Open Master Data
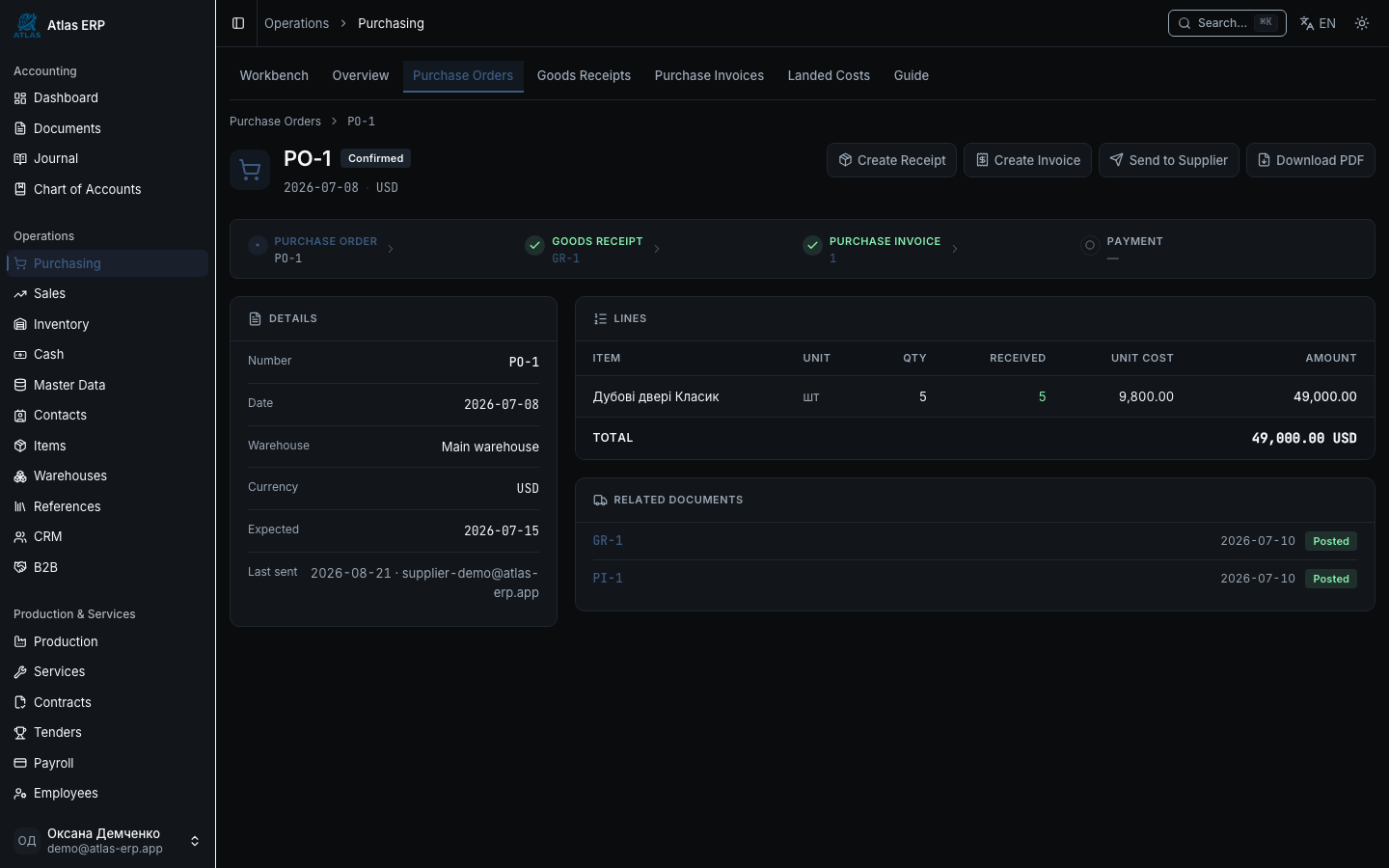This screenshot has width=1389, height=868. coord(107,385)
